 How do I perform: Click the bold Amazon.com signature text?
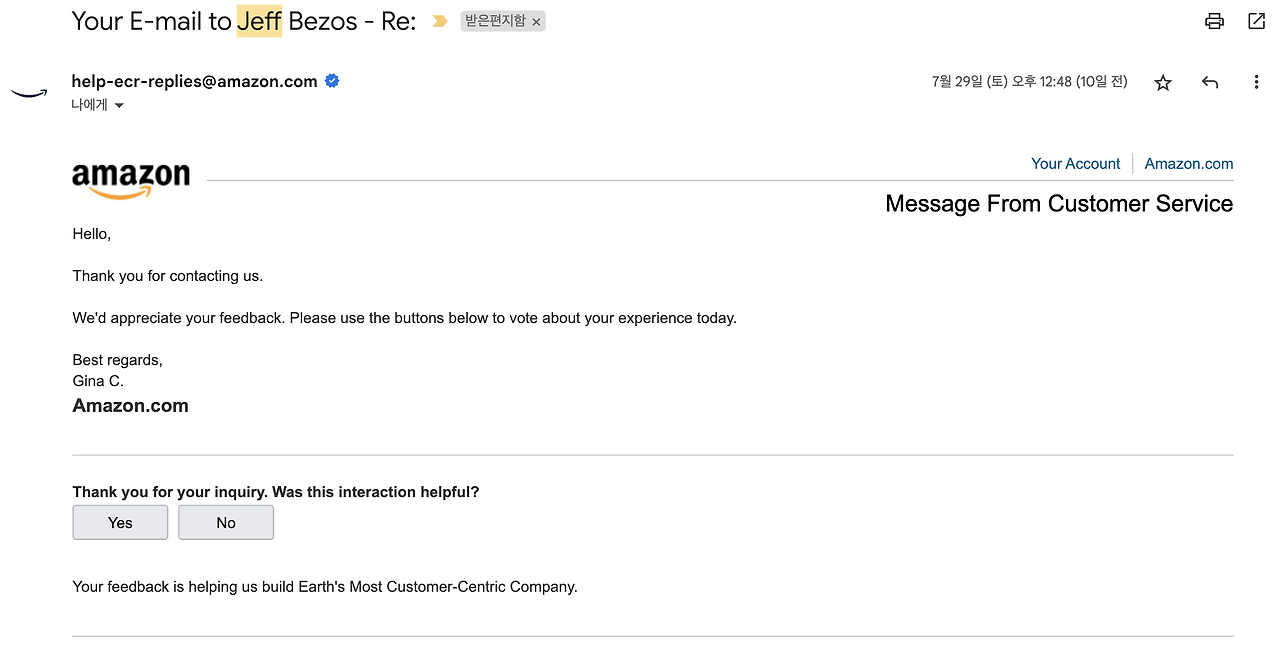pyautogui.click(x=130, y=406)
